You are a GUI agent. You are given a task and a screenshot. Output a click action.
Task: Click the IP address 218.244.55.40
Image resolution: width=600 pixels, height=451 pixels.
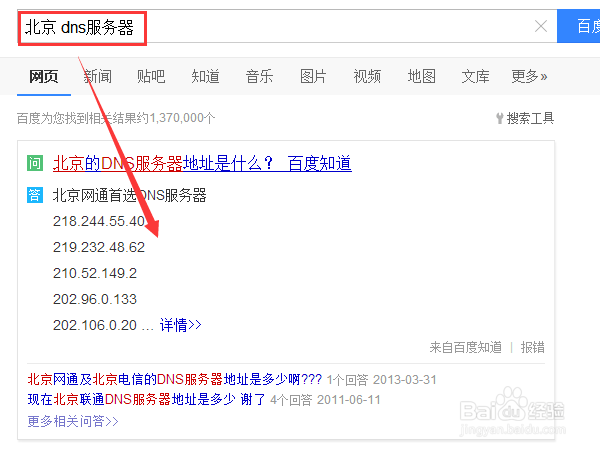99,221
